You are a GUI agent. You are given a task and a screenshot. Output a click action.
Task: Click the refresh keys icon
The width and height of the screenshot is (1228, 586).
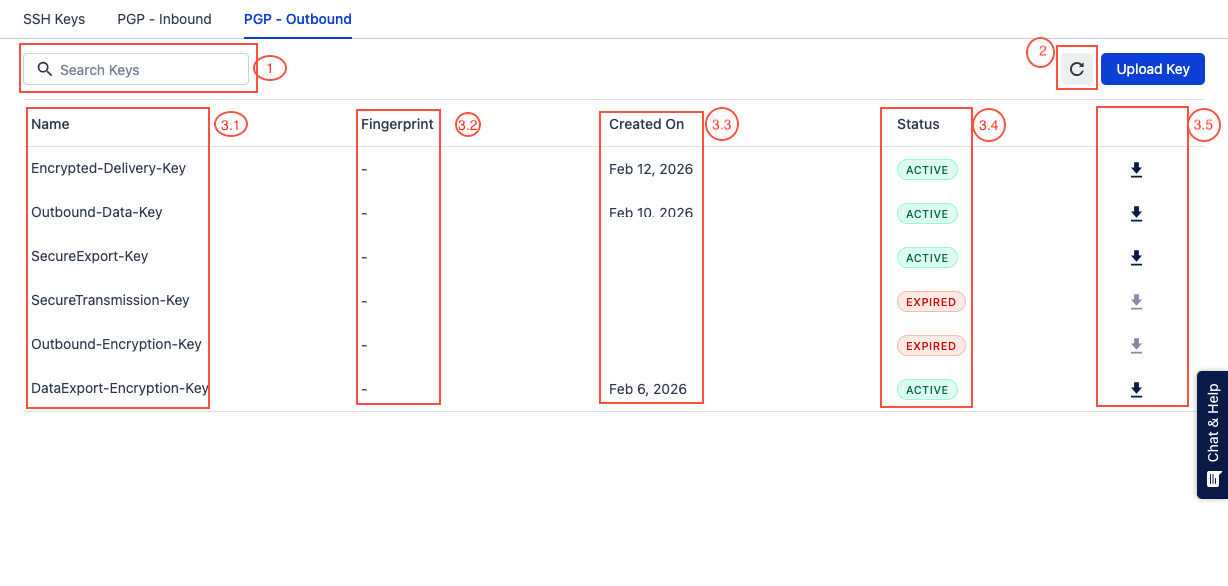(x=1077, y=69)
